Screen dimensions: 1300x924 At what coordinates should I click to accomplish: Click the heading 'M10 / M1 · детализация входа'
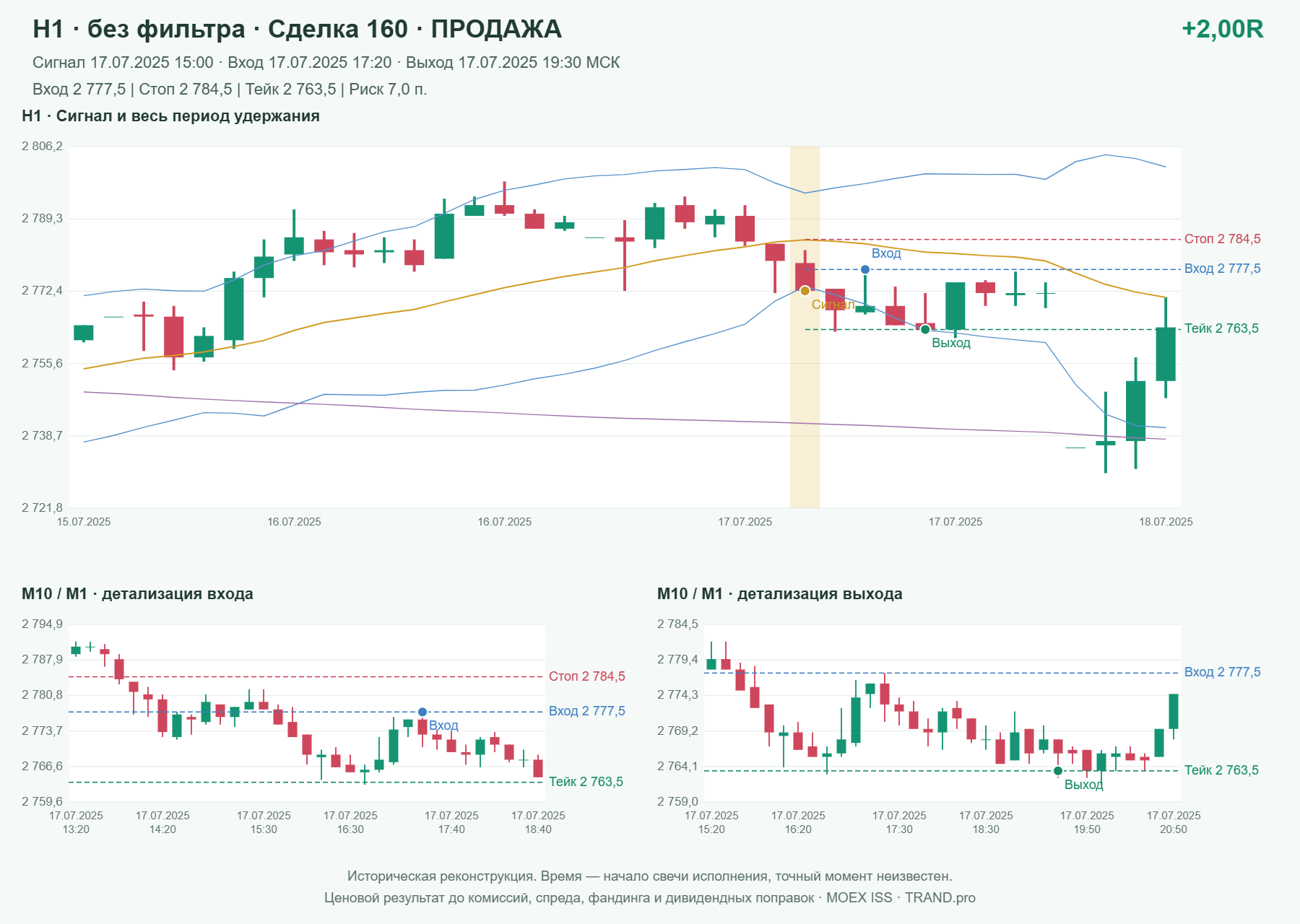click(137, 594)
